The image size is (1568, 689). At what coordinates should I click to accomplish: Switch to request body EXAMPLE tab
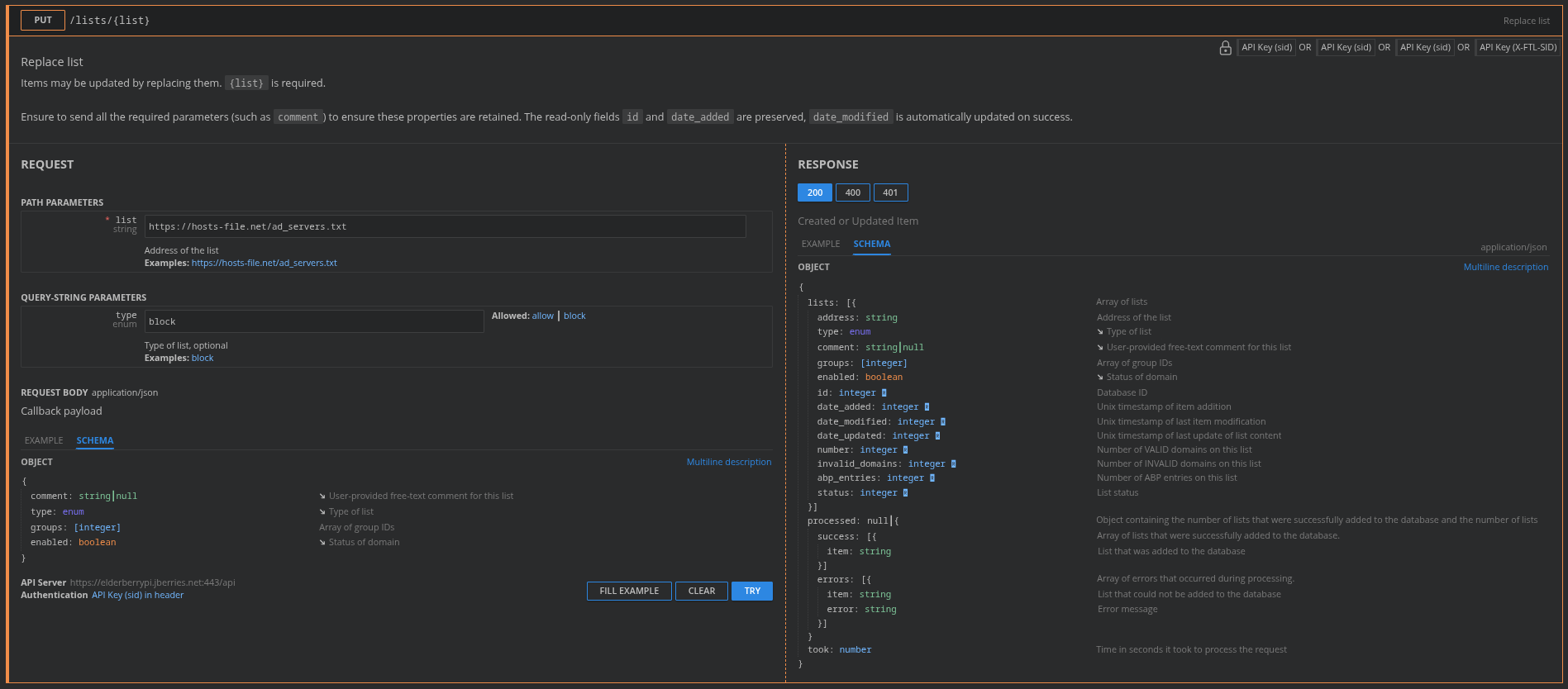[44, 440]
